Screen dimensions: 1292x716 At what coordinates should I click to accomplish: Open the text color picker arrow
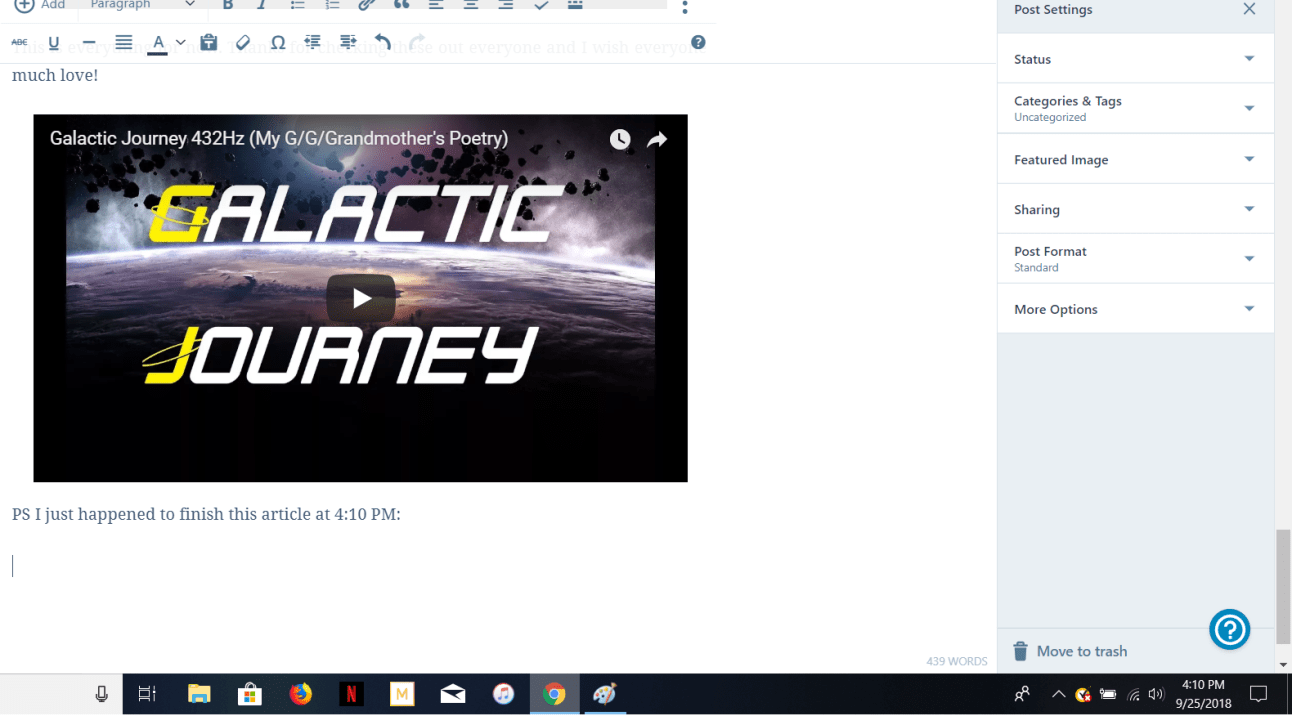coord(180,43)
